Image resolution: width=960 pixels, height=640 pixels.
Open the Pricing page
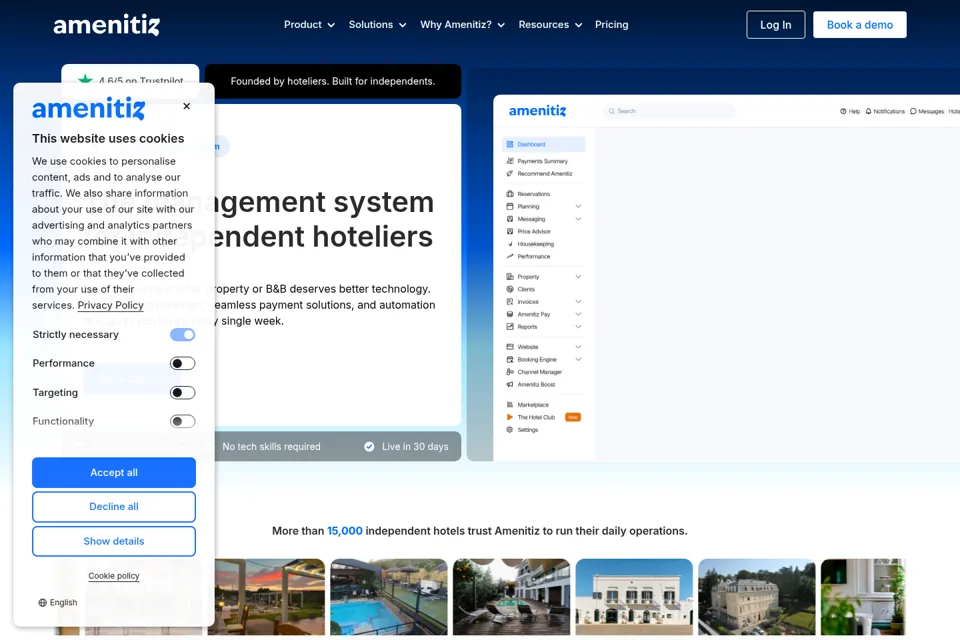tap(612, 24)
